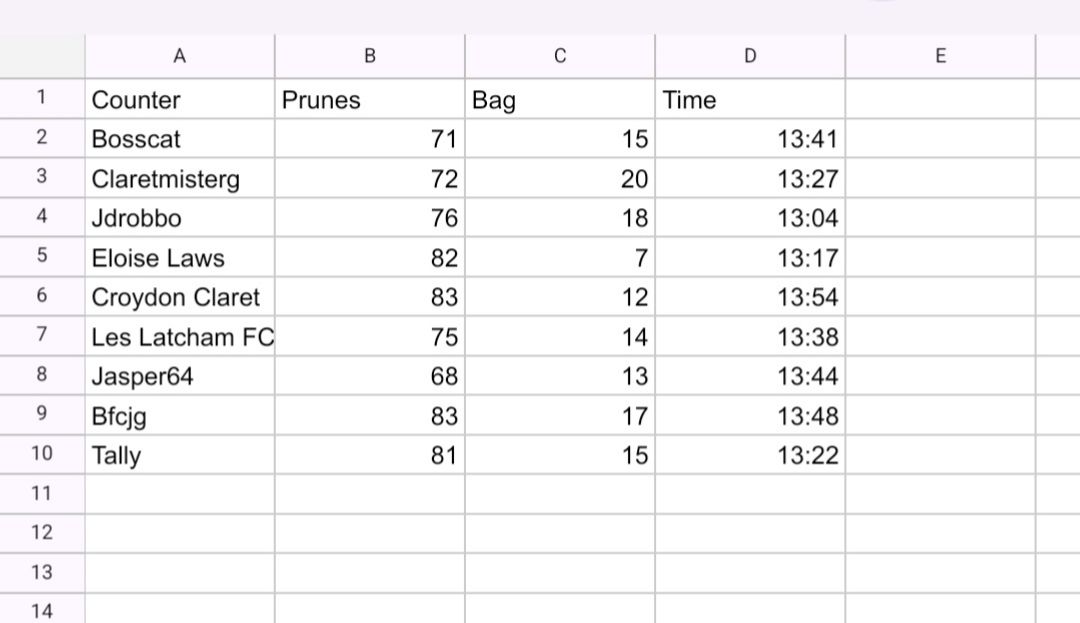
Task: Select column D header
Action: pyautogui.click(x=750, y=57)
